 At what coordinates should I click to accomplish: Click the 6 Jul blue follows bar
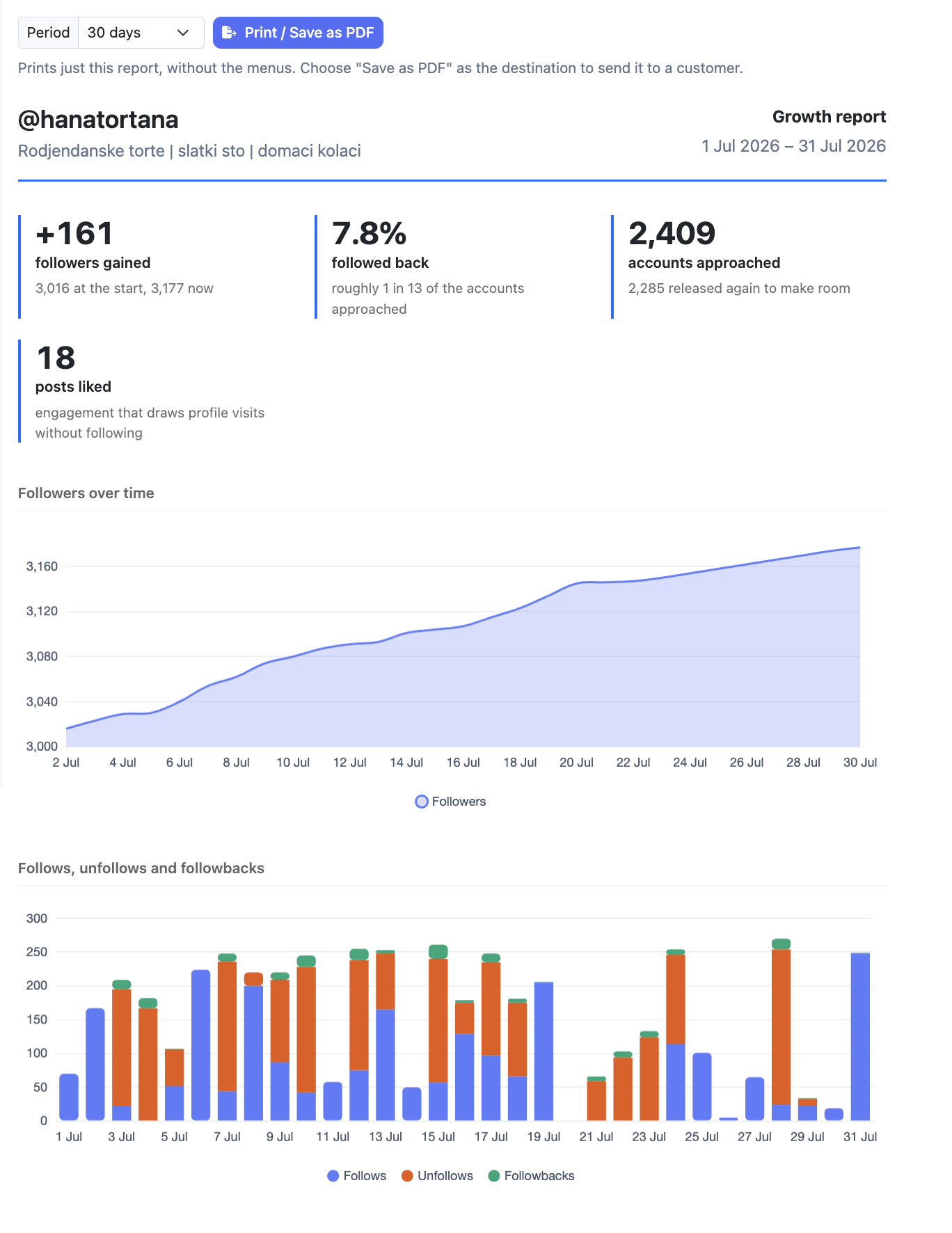coord(200,1045)
